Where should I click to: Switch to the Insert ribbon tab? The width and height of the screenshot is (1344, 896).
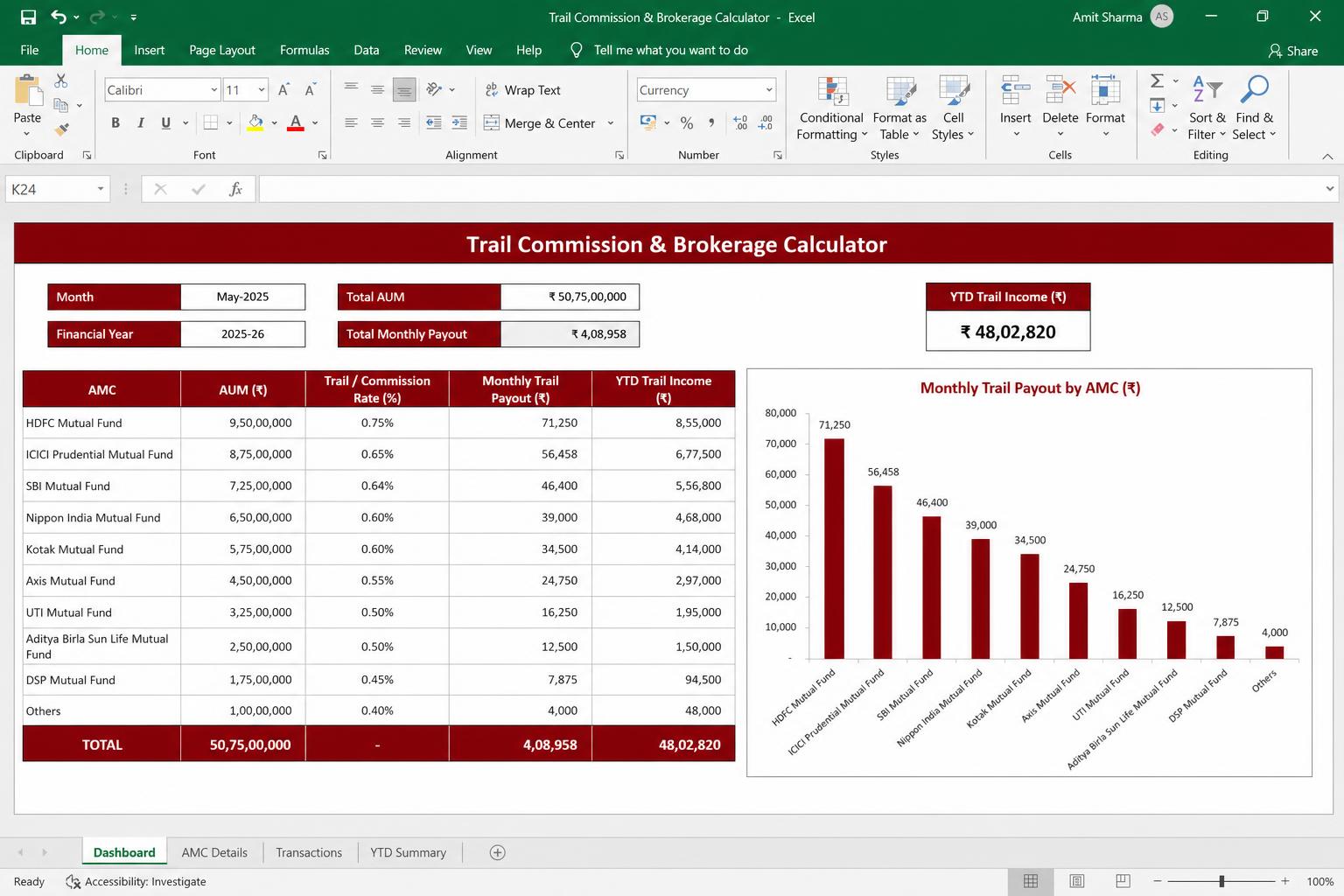[150, 50]
